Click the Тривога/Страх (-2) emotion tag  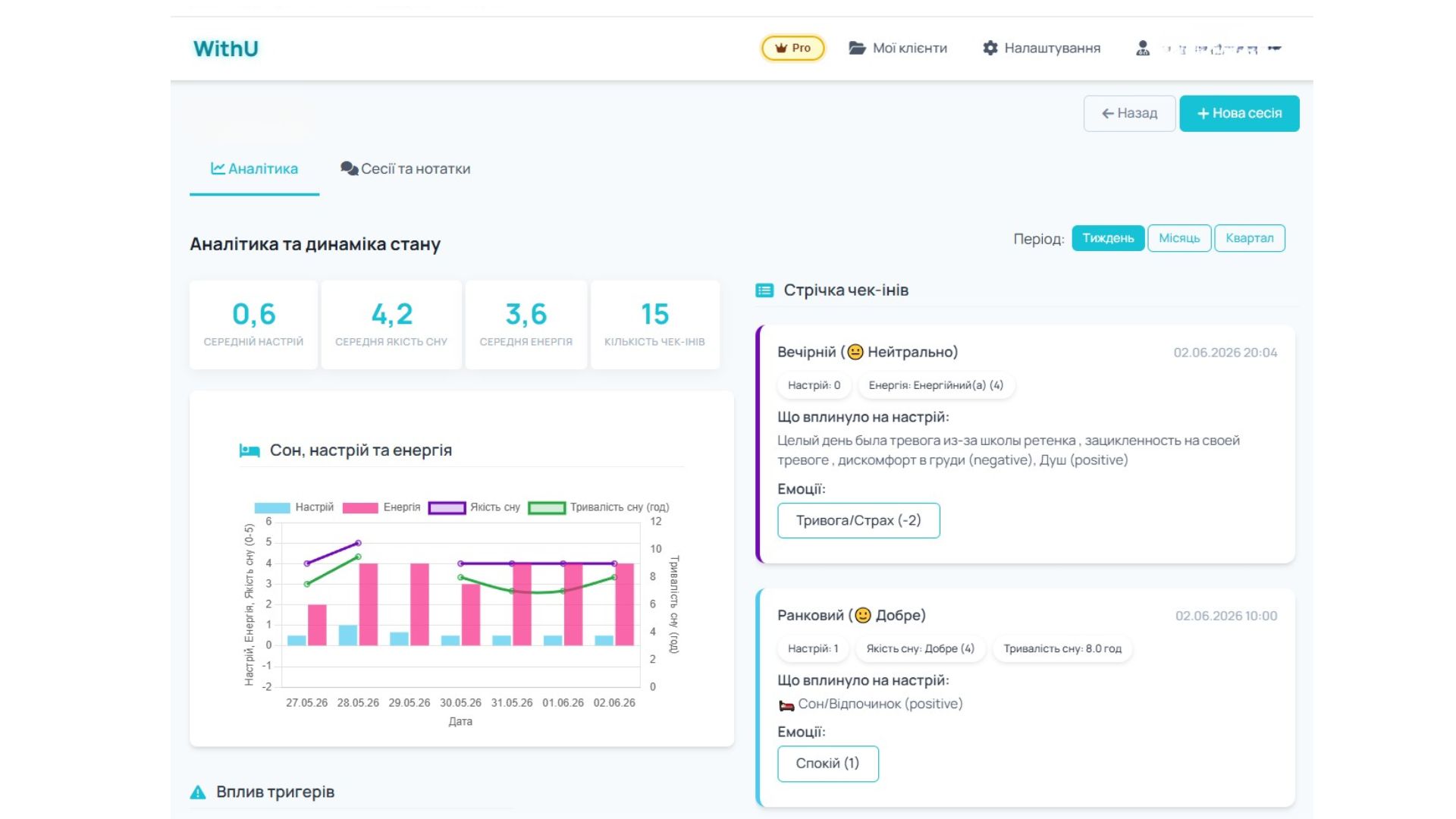click(858, 521)
